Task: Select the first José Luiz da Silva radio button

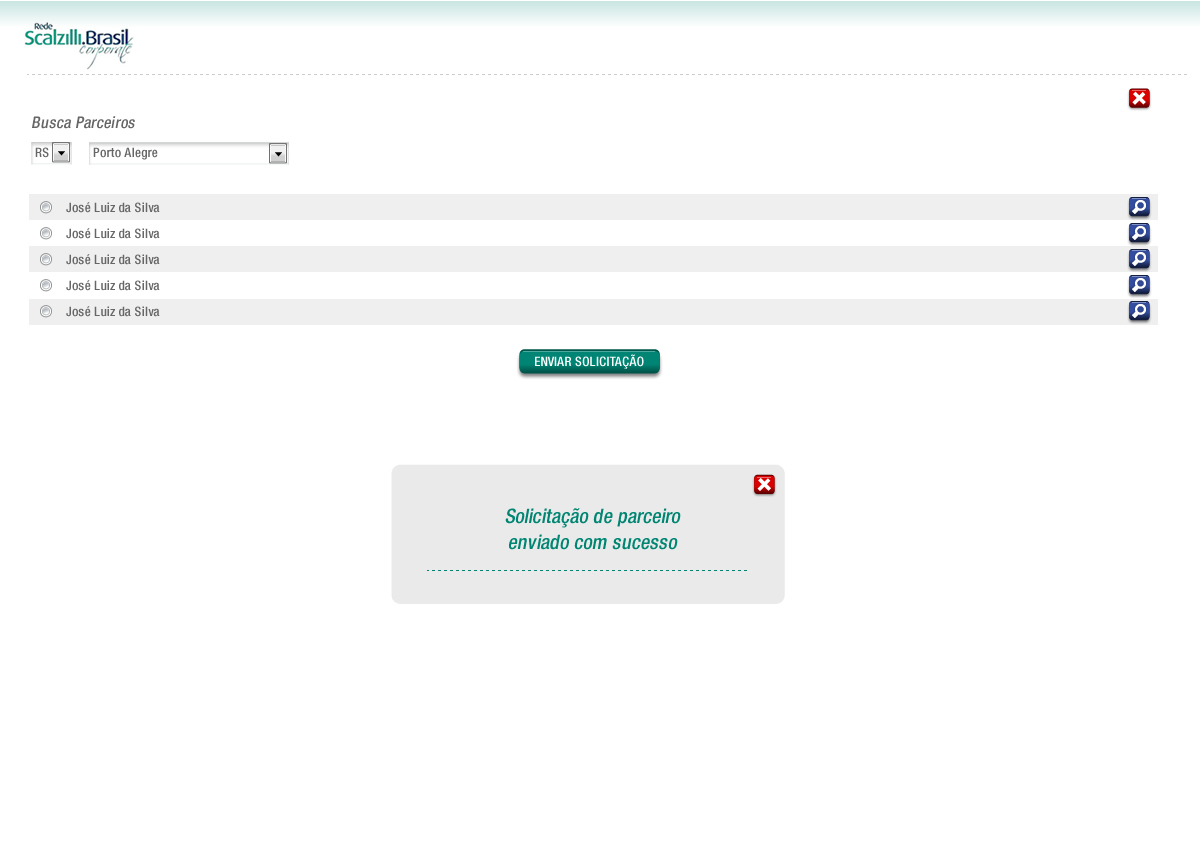Action: pyautogui.click(x=46, y=208)
